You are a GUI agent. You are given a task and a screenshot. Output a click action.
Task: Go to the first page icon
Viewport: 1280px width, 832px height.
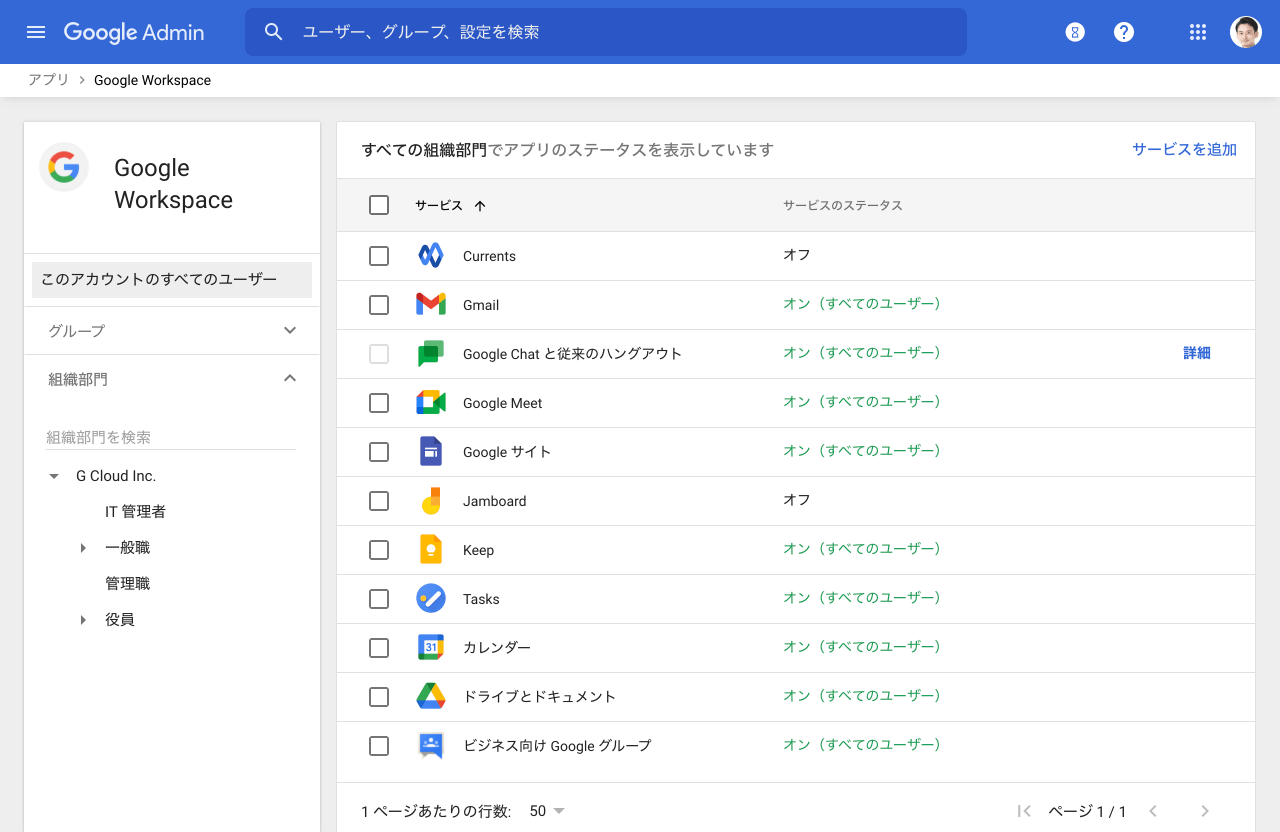point(1023,811)
